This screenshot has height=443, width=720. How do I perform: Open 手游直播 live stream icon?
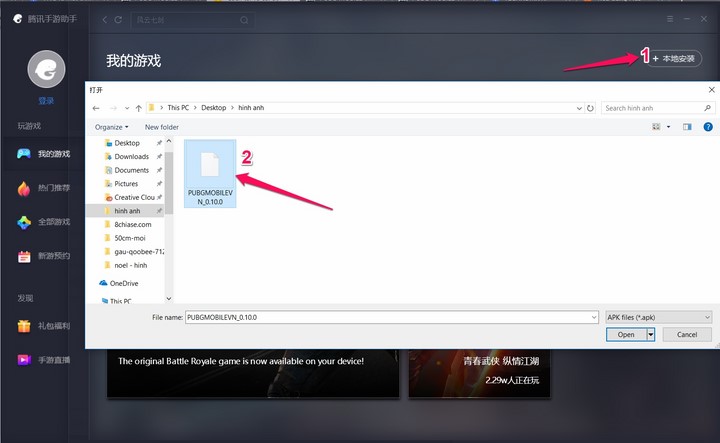coord(24,360)
